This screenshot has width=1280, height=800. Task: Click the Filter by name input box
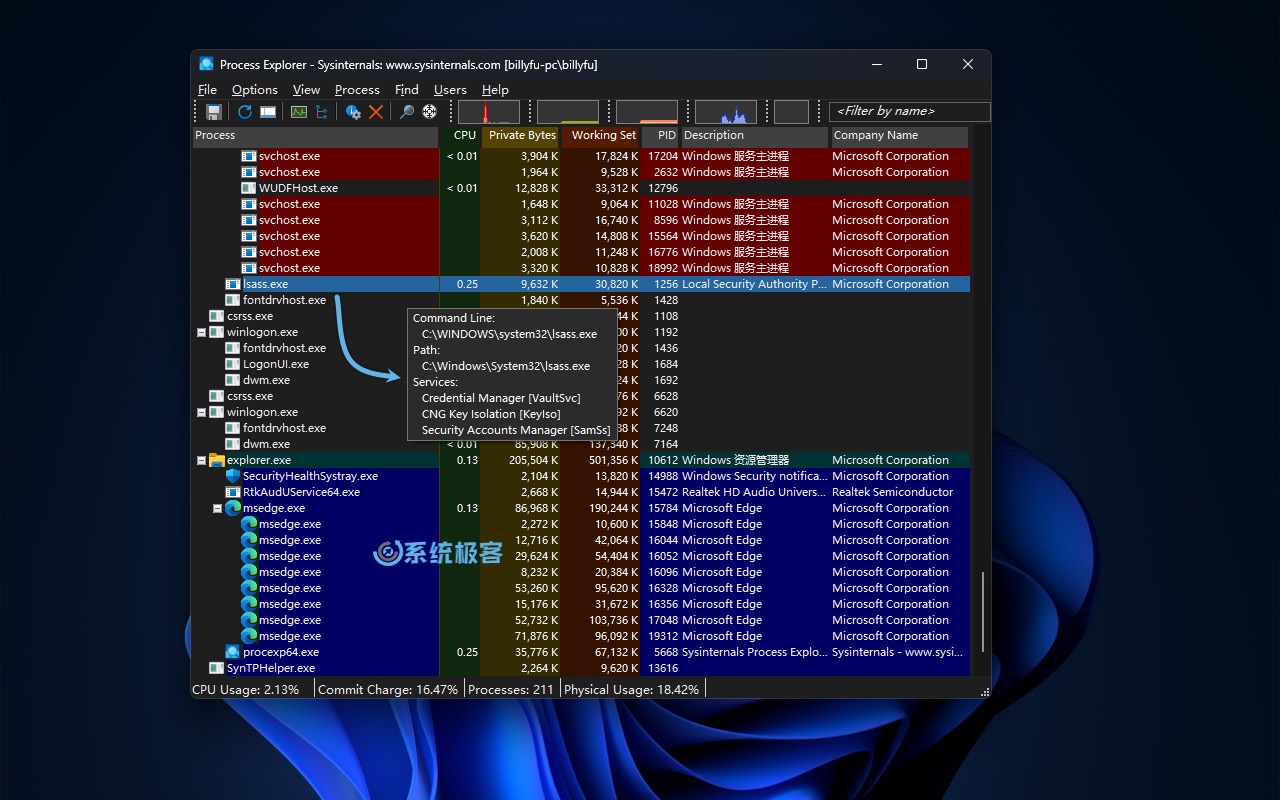tap(909, 112)
